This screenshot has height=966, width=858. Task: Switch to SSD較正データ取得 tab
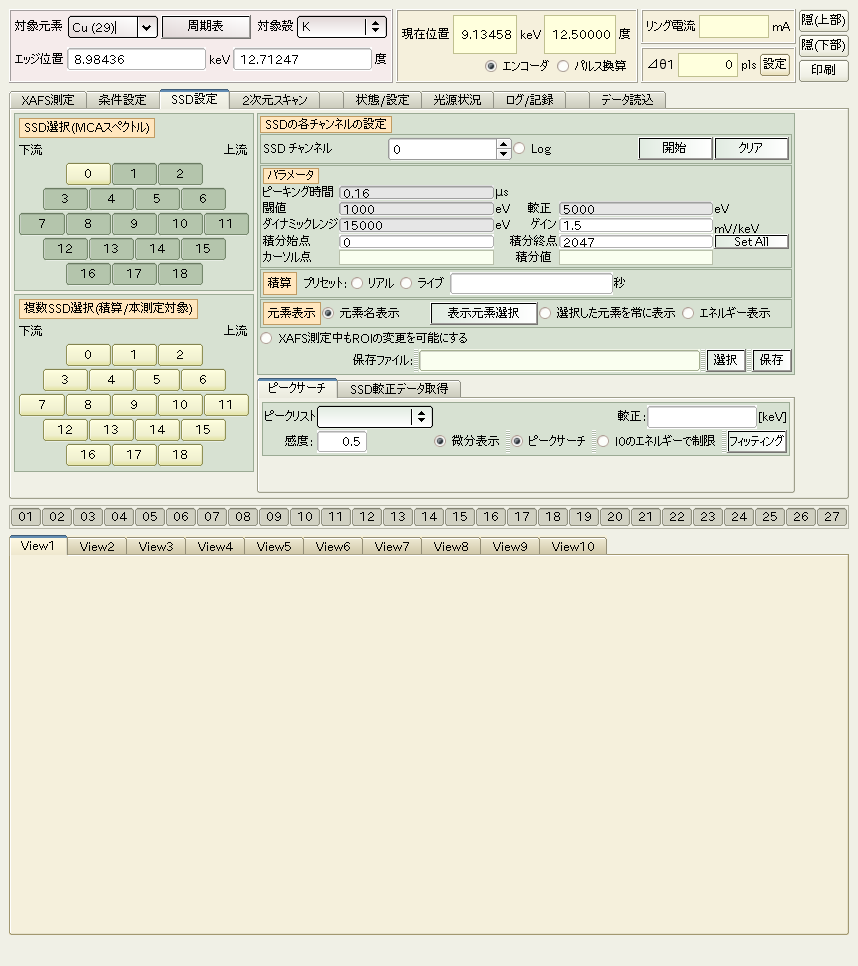tap(398, 389)
